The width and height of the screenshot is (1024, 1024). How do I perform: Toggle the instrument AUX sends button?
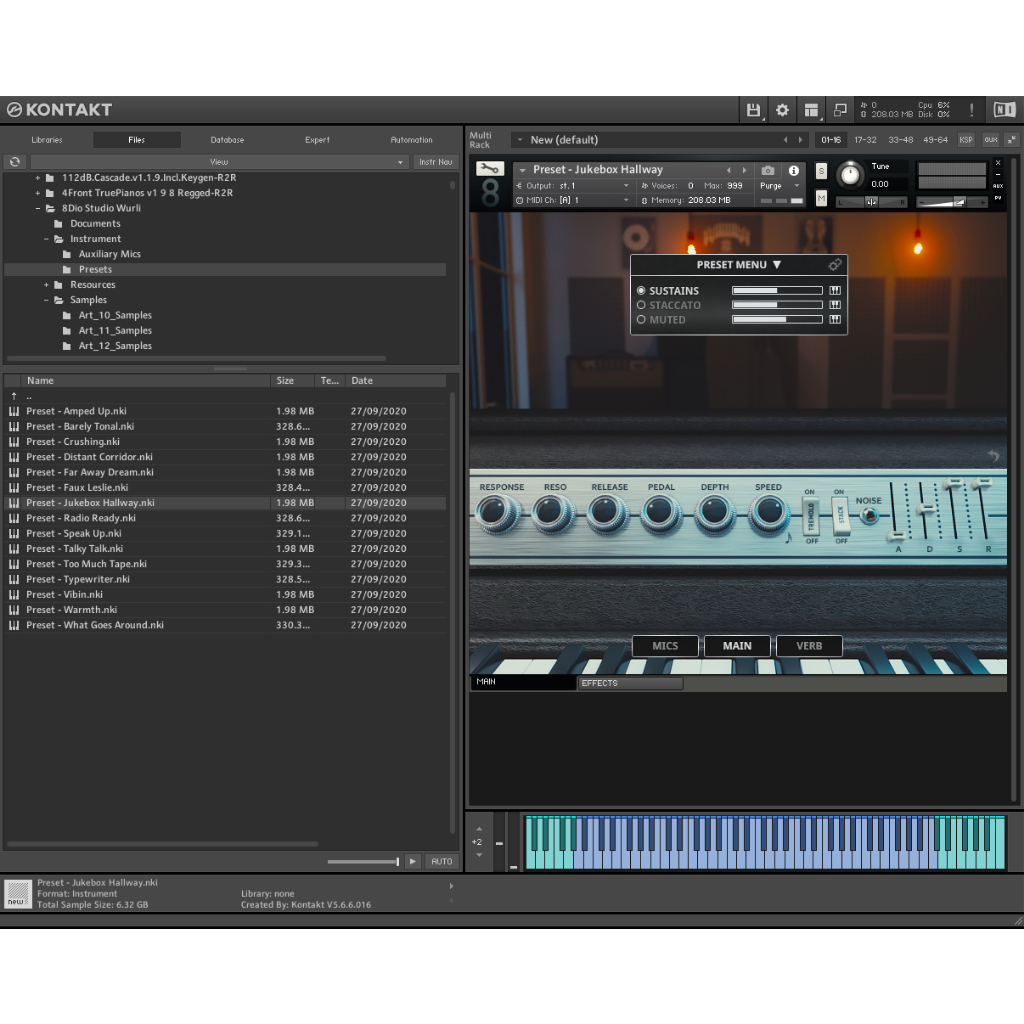pos(998,186)
